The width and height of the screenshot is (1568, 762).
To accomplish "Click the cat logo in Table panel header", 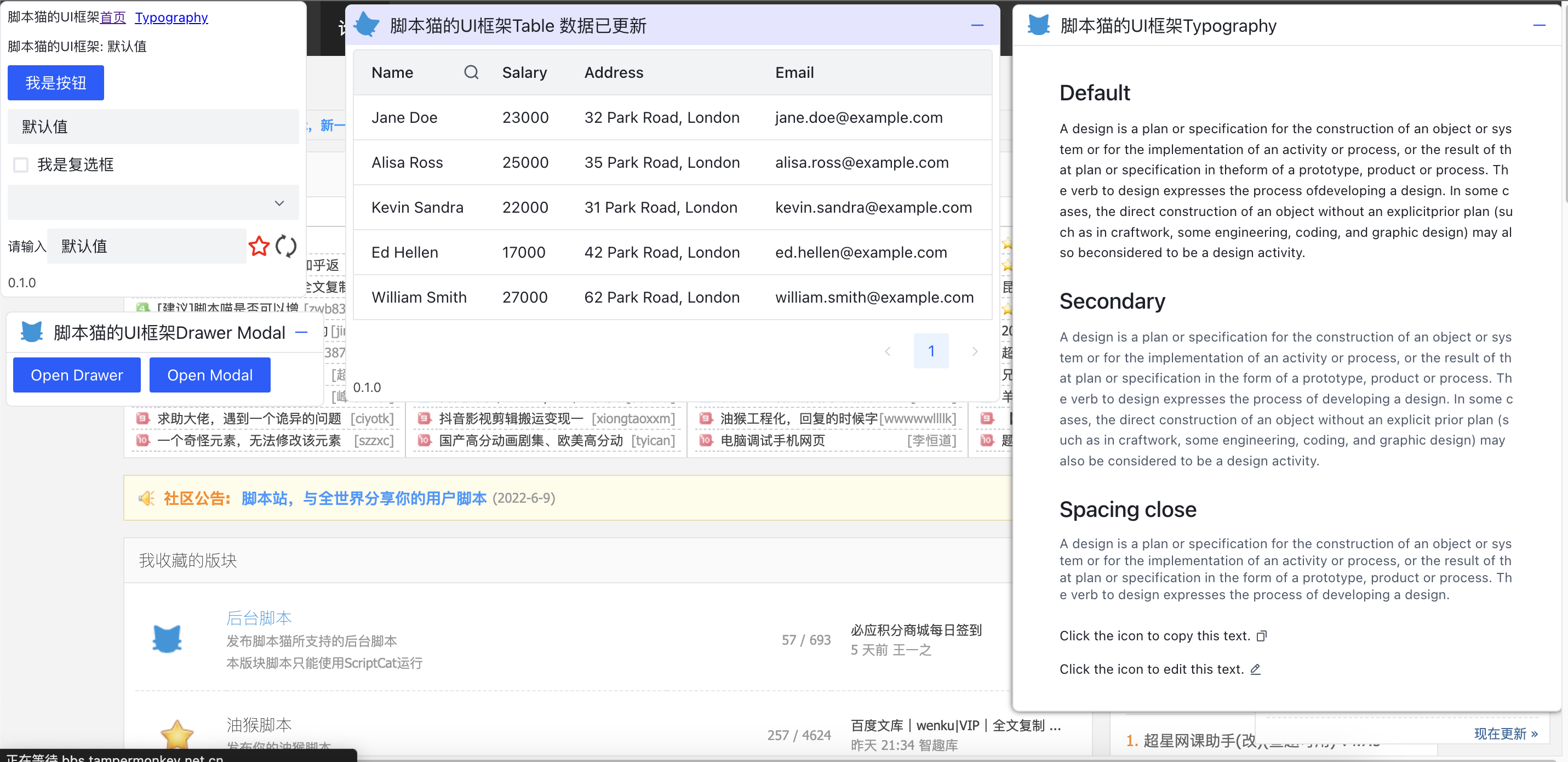I will coord(367,26).
